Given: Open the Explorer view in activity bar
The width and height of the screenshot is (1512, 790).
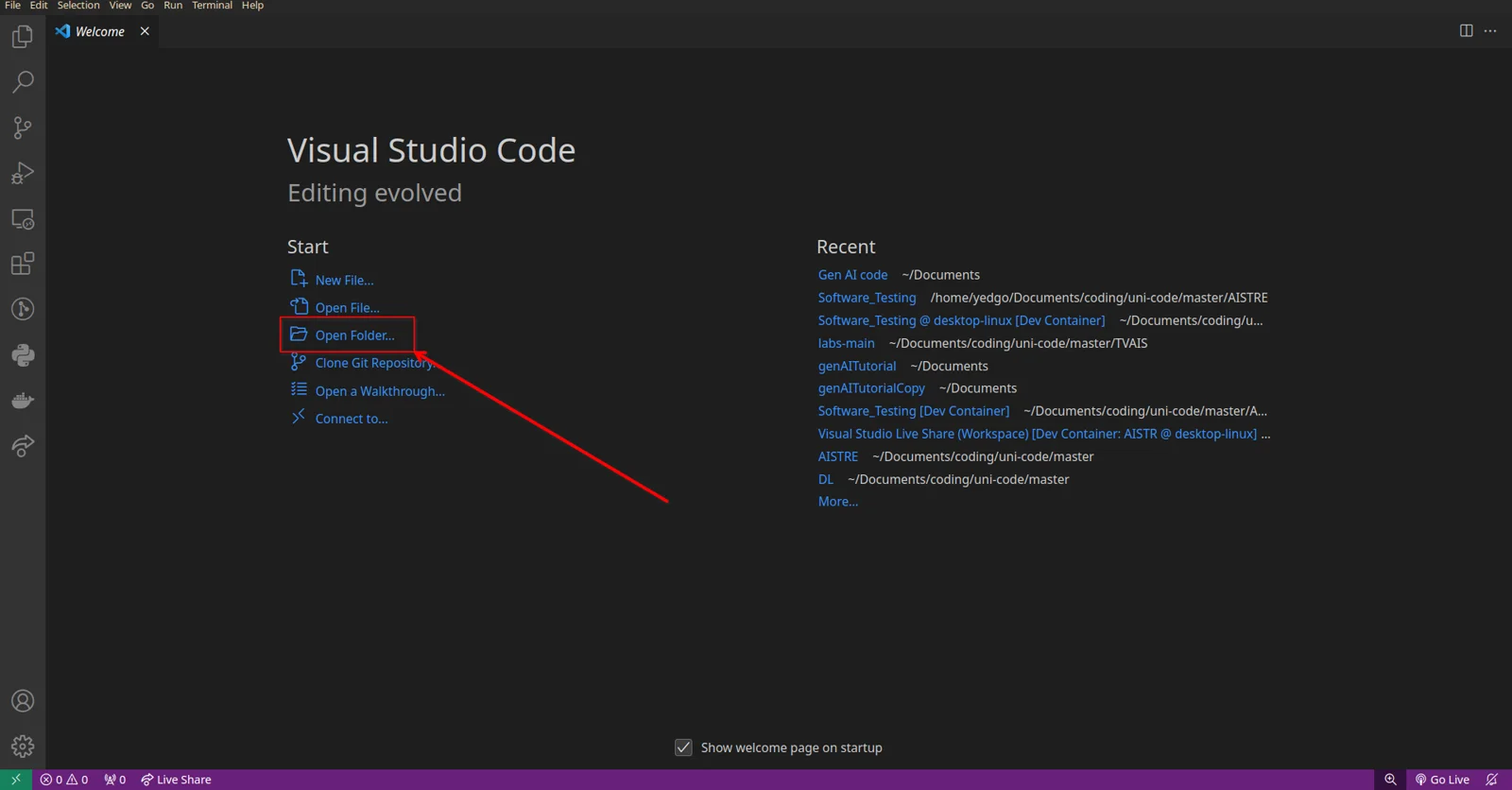Looking at the screenshot, I should coord(23,37).
